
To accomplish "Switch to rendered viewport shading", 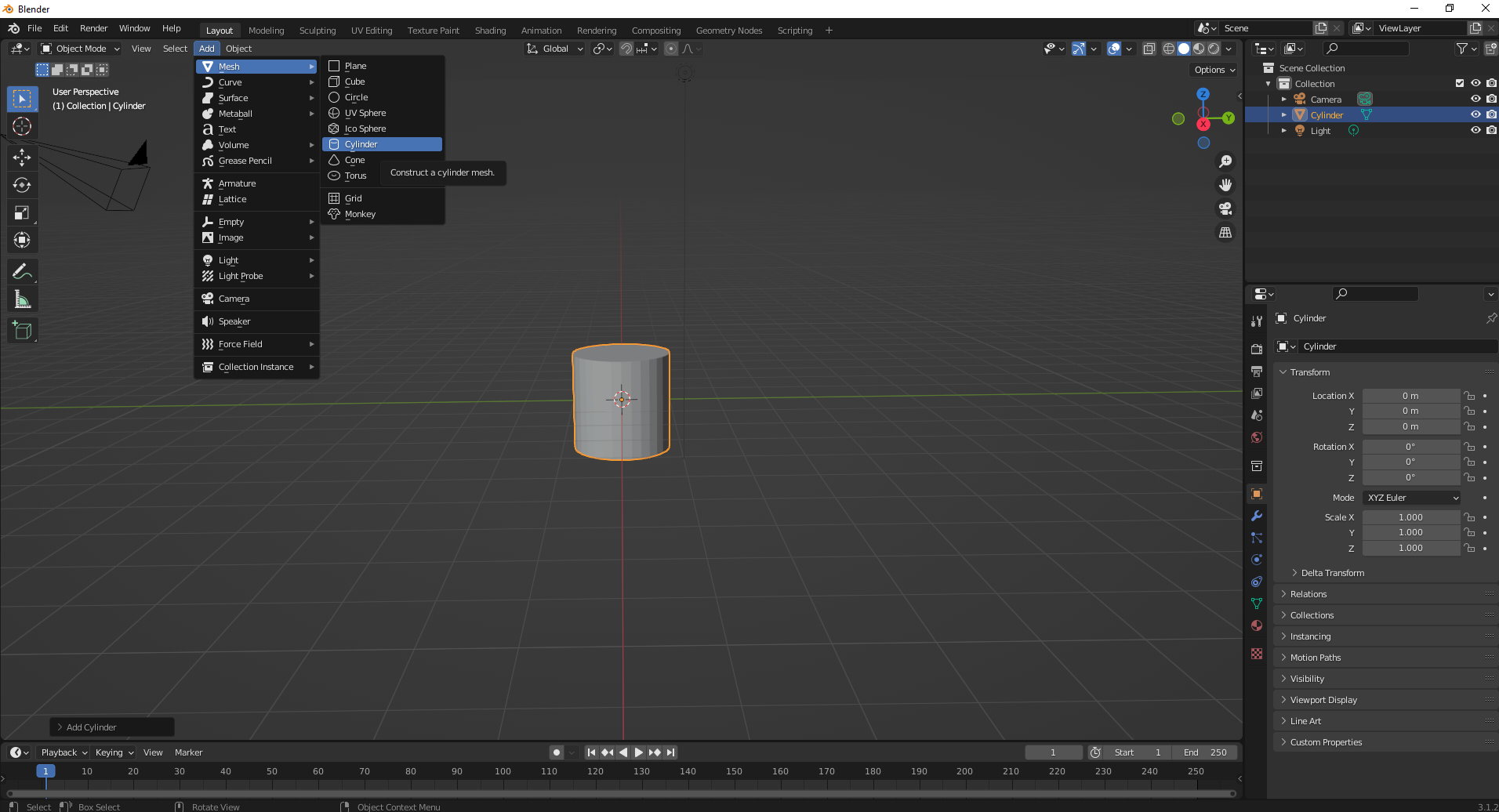I will [x=1214, y=49].
